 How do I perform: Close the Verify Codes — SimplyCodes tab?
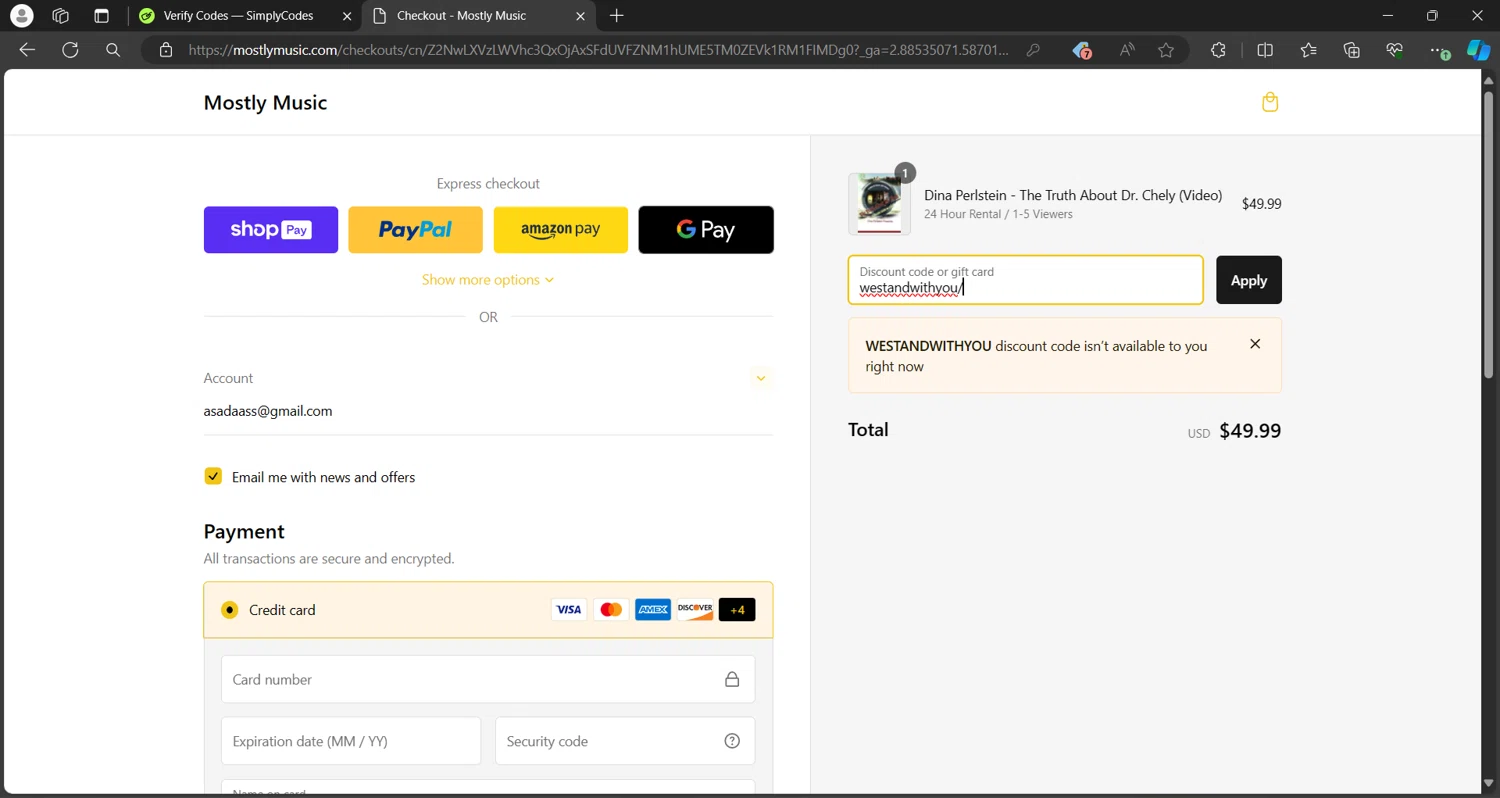tap(347, 16)
